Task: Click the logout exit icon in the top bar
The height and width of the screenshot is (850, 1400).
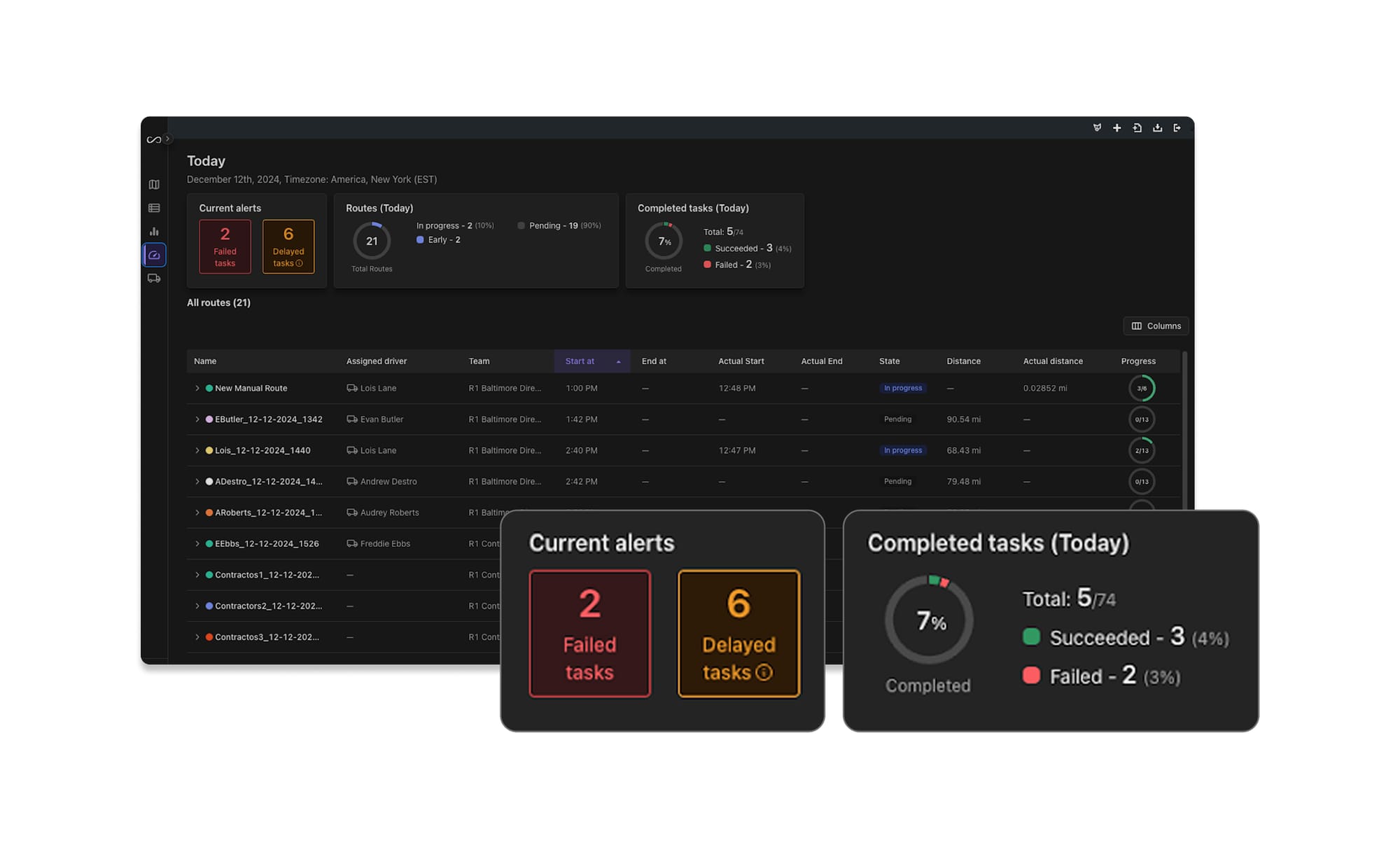Action: 1177,128
